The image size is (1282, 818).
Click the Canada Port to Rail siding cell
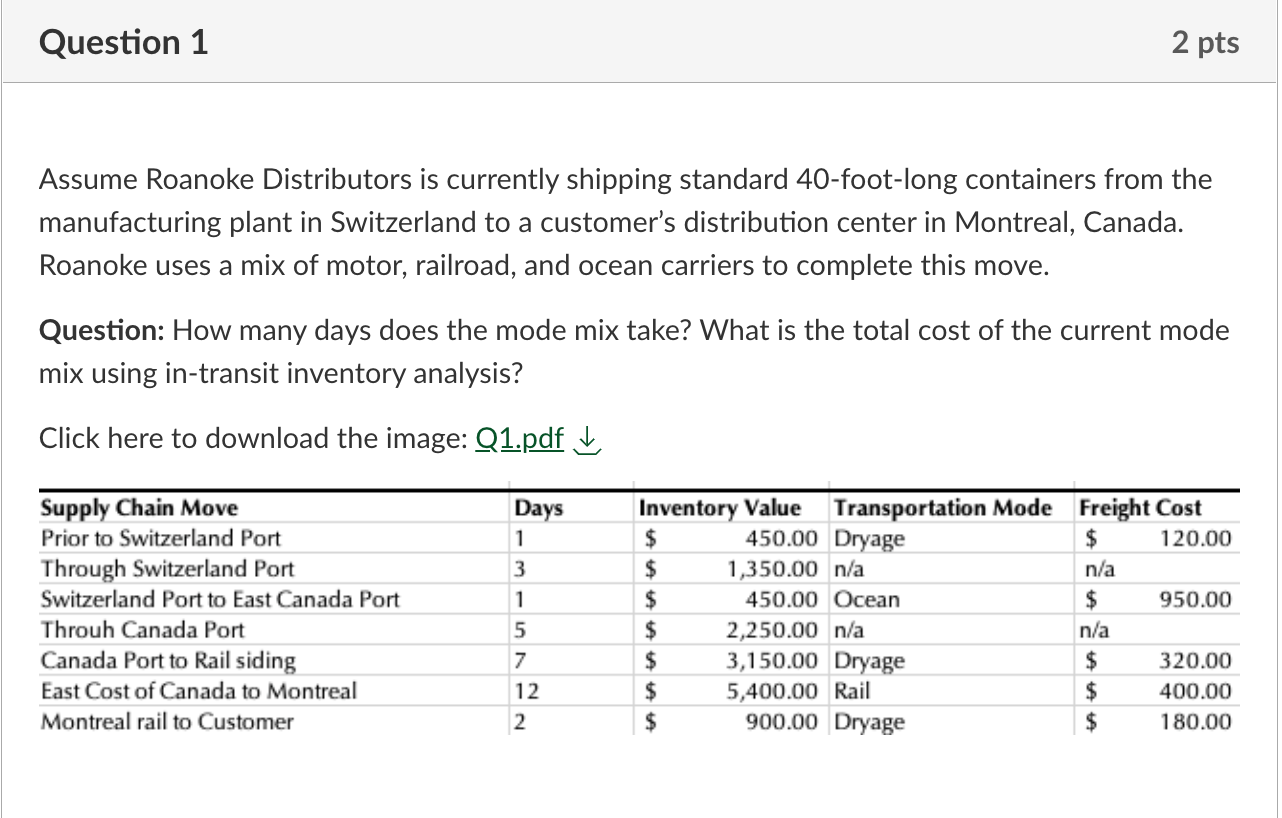(x=168, y=660)
